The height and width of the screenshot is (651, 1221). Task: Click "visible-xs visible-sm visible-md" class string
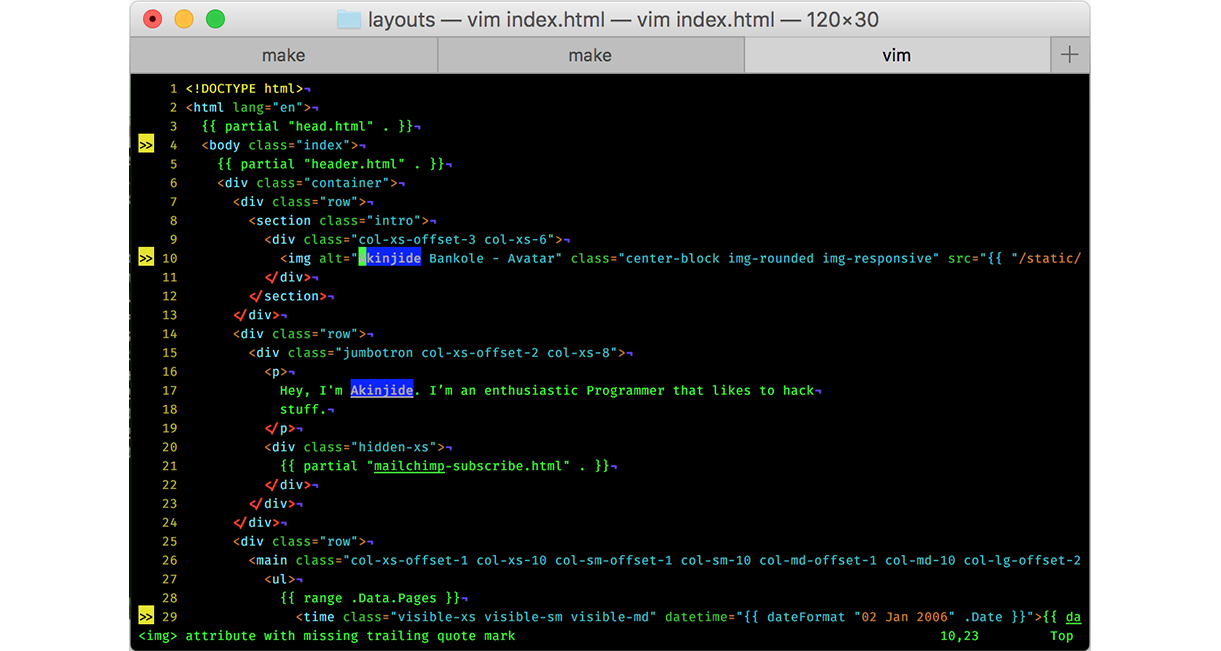pyautogui.click(x=523, y=617)
